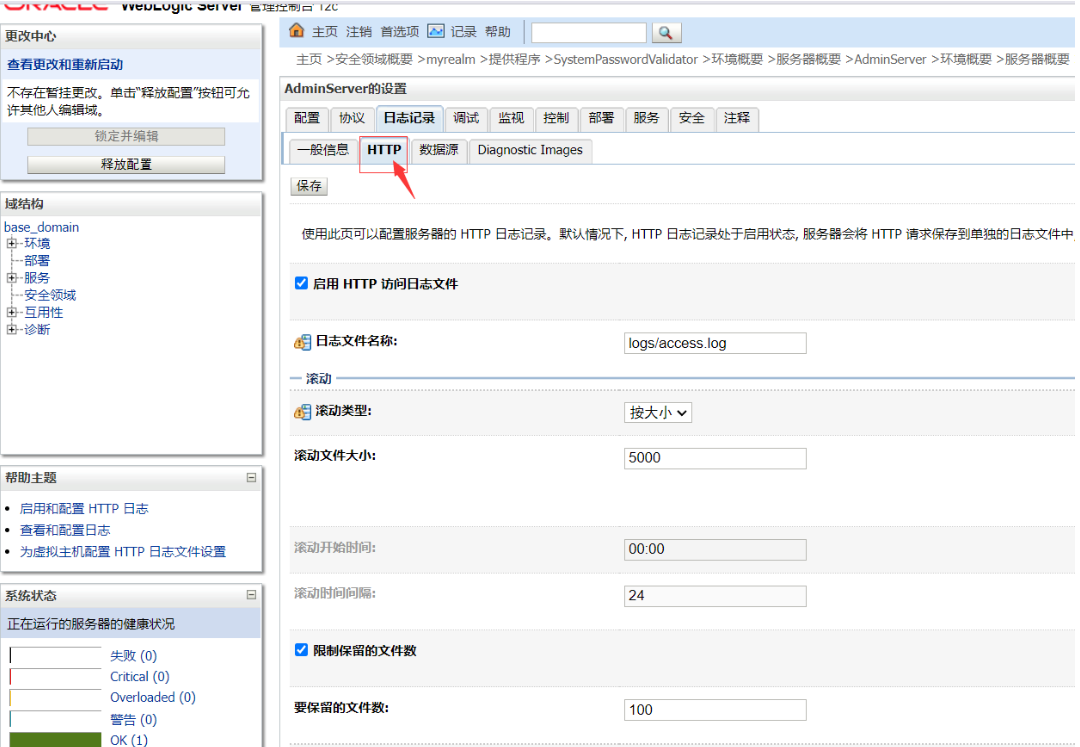
Task: Collapse the 系统状态 panel using its minimize icon
Action: point(251,595)
